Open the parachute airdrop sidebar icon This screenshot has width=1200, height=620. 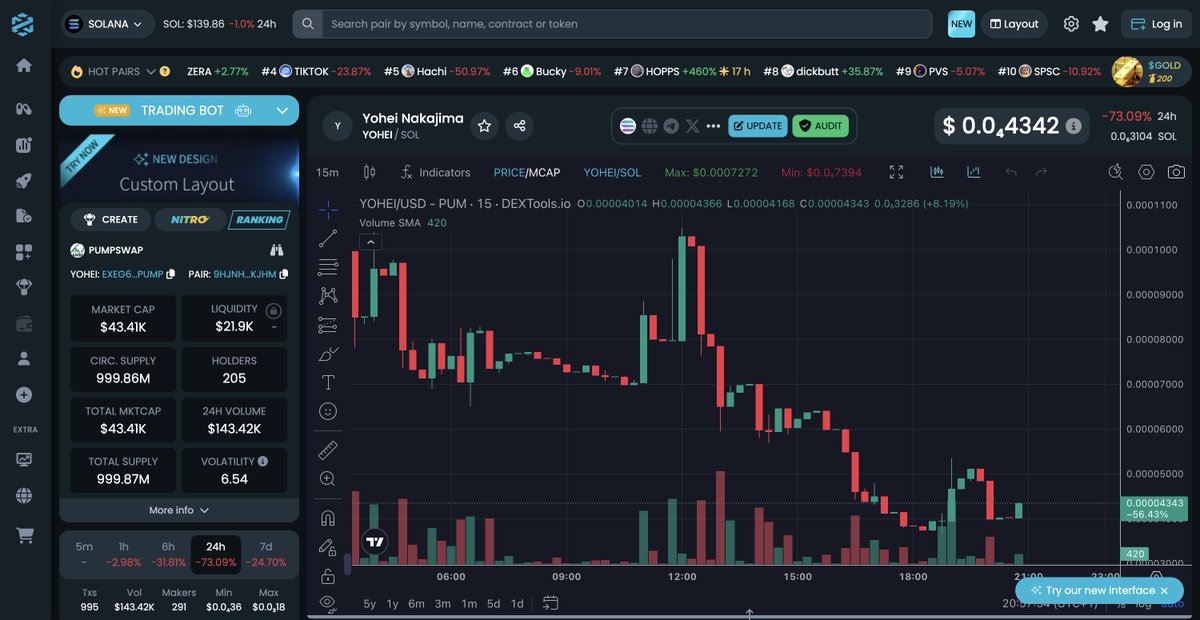pos(24,287)
